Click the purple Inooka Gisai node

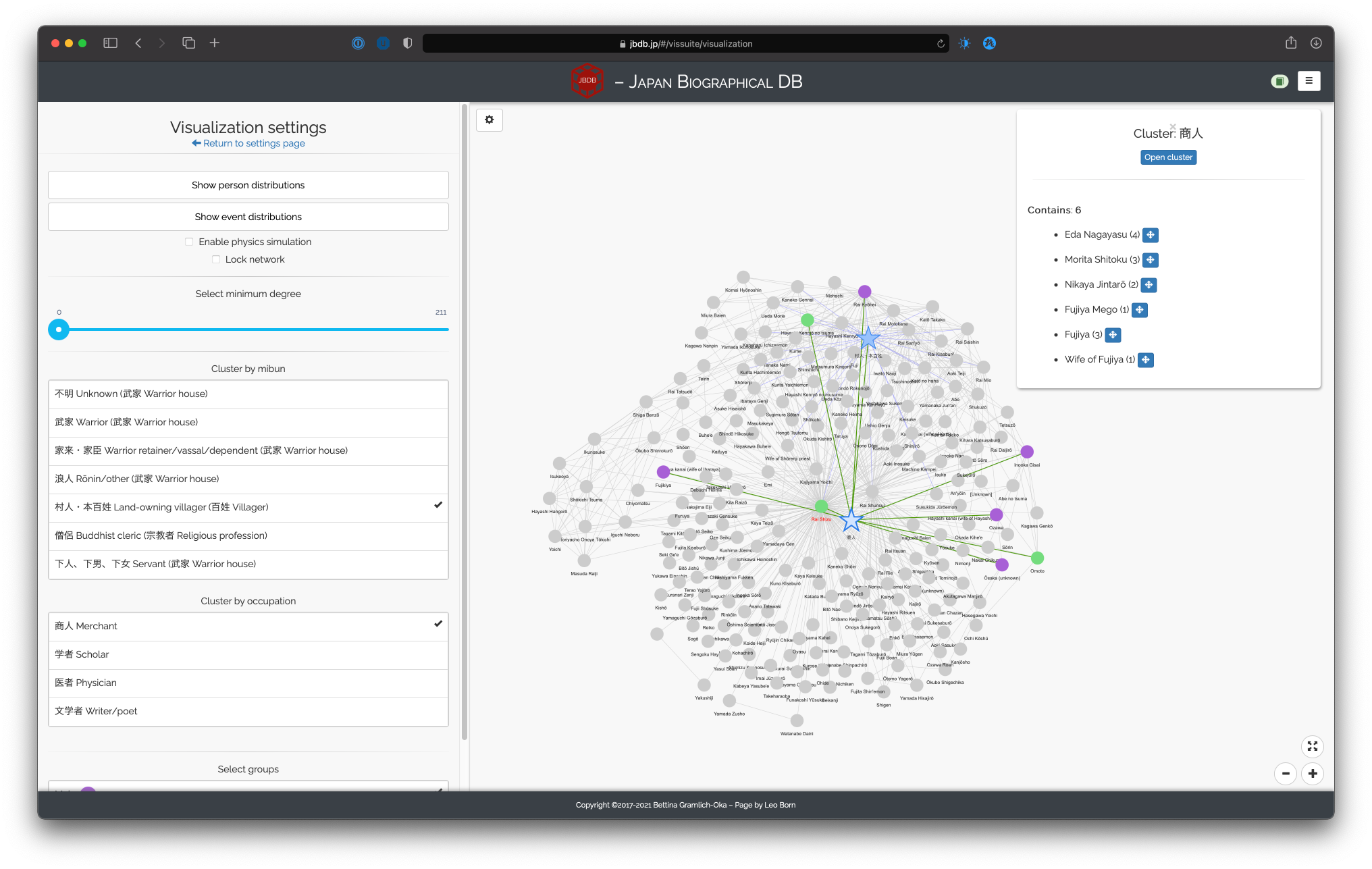click(1027, 452)
